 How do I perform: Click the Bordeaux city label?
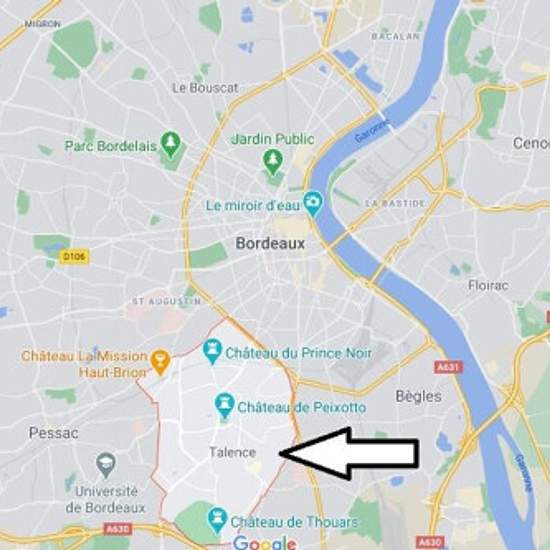(270, 243)
